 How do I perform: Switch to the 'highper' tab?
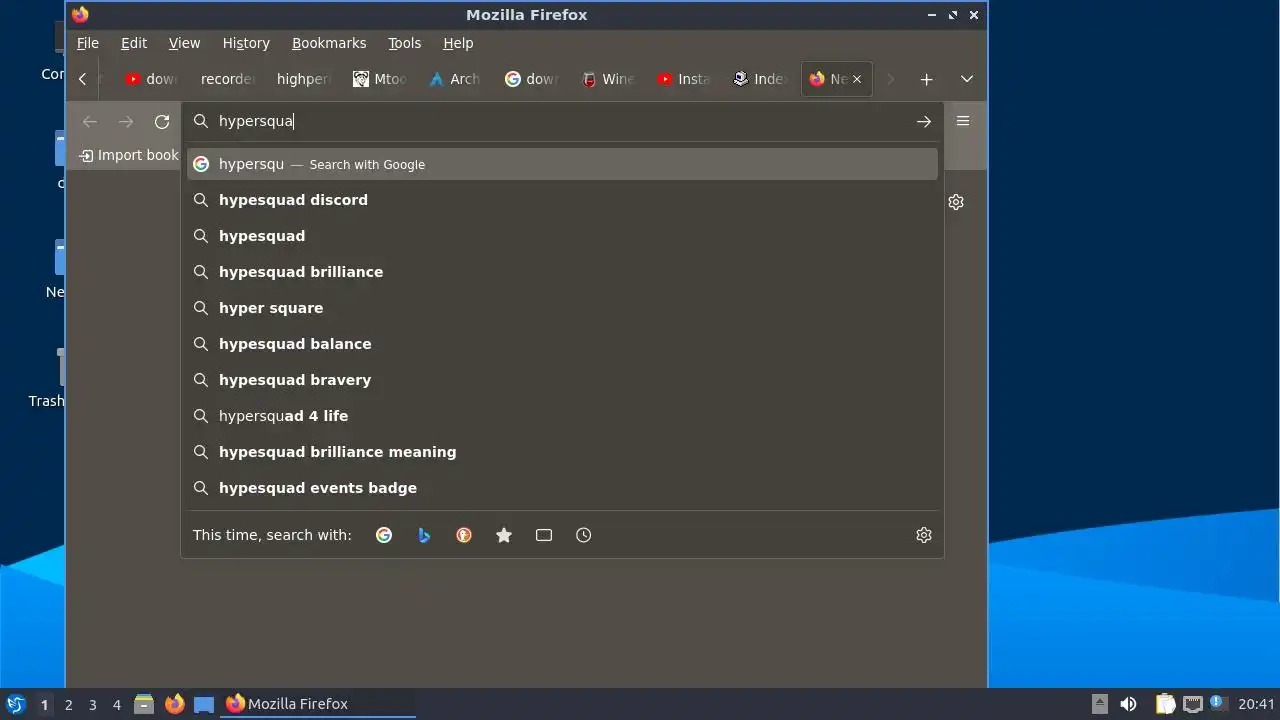click(x=302, y=79)
